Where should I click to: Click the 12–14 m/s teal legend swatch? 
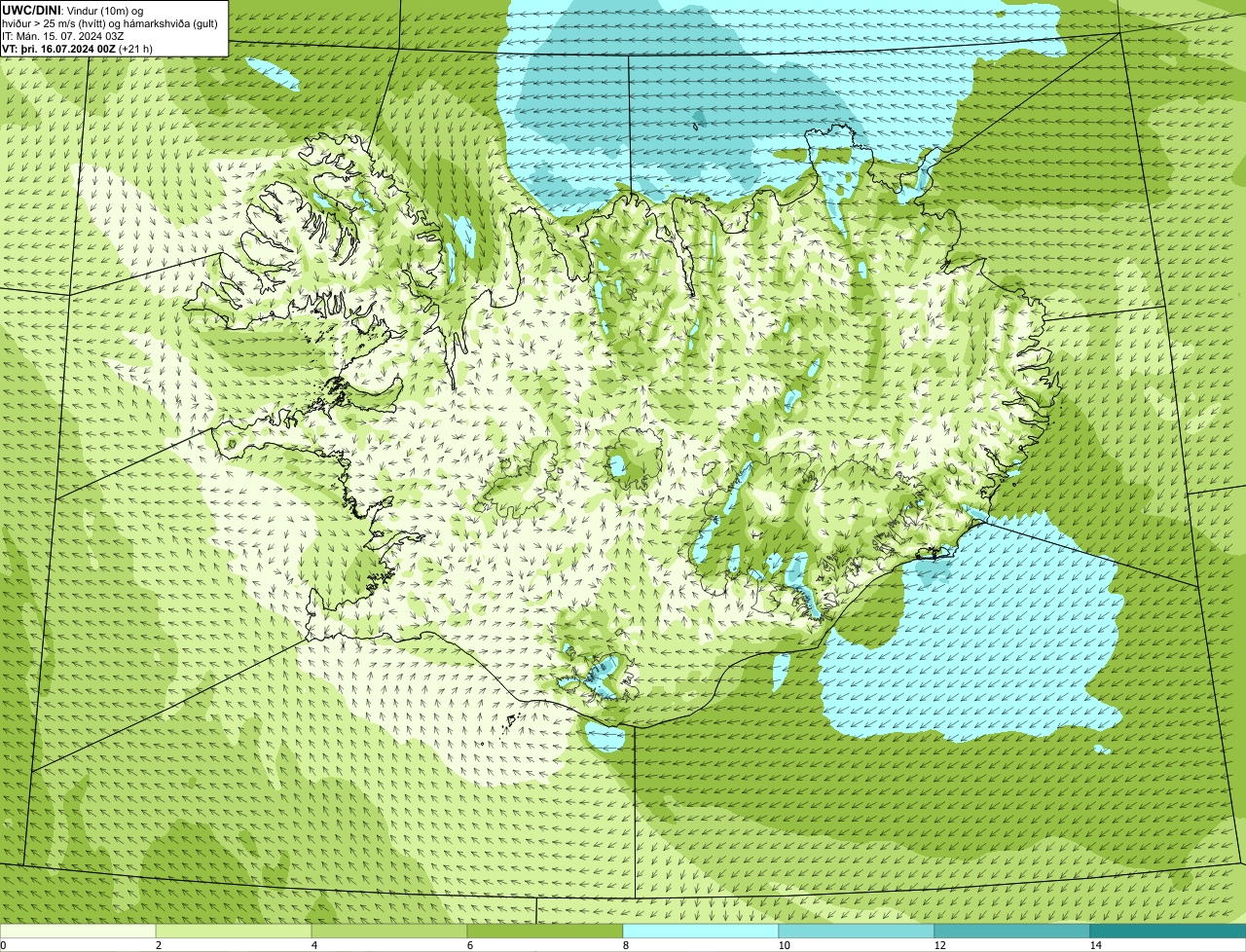point(1012,932)
